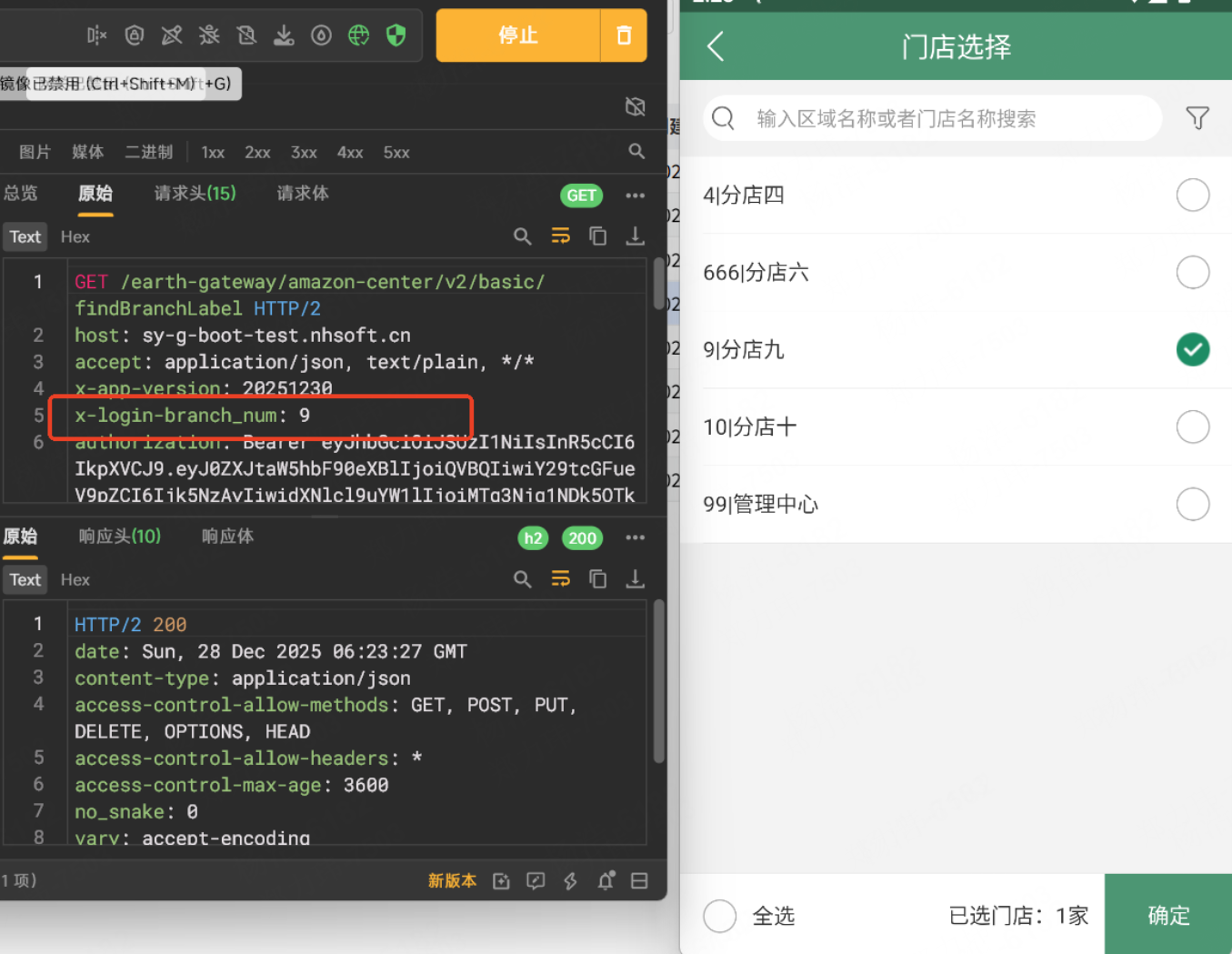Click the x-login-branch_num header line
This screenshot has width=1232, height=954.
[192, 416]
